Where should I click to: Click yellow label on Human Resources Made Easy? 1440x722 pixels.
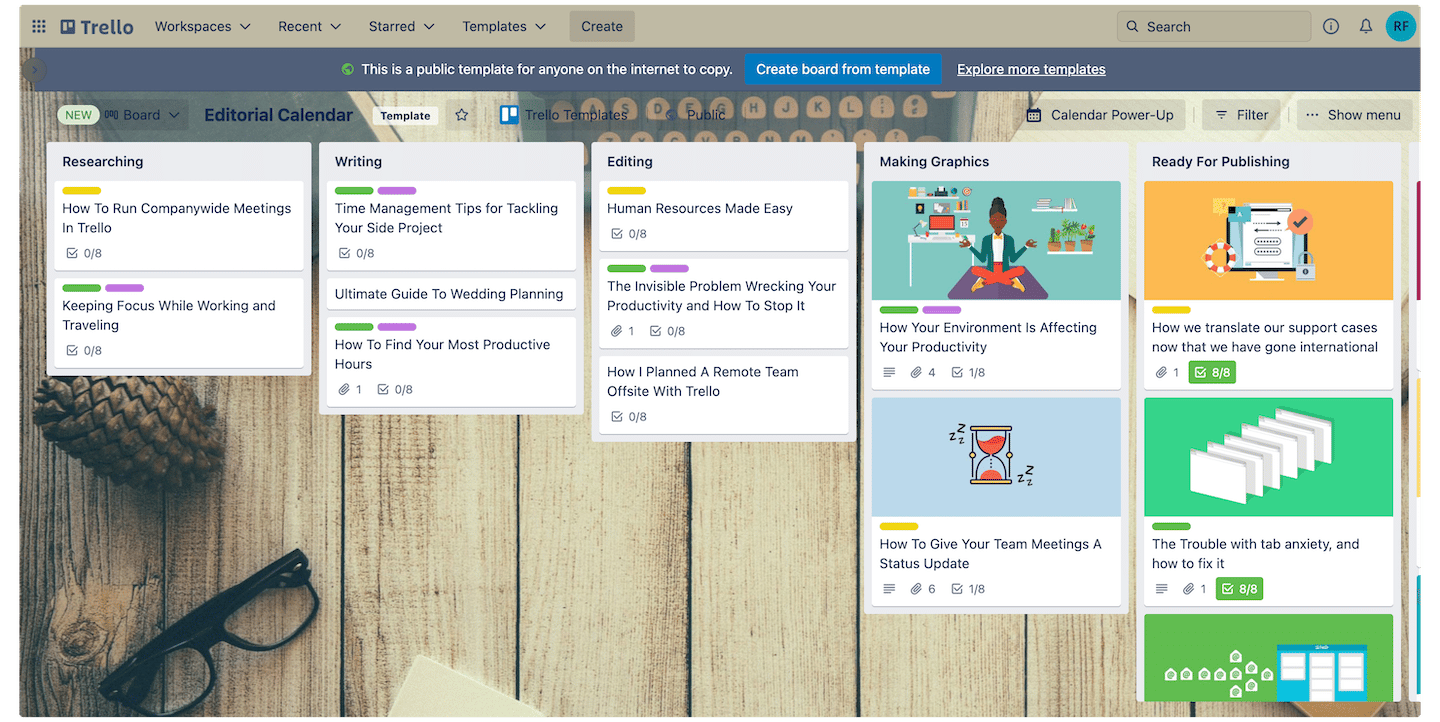627,191
